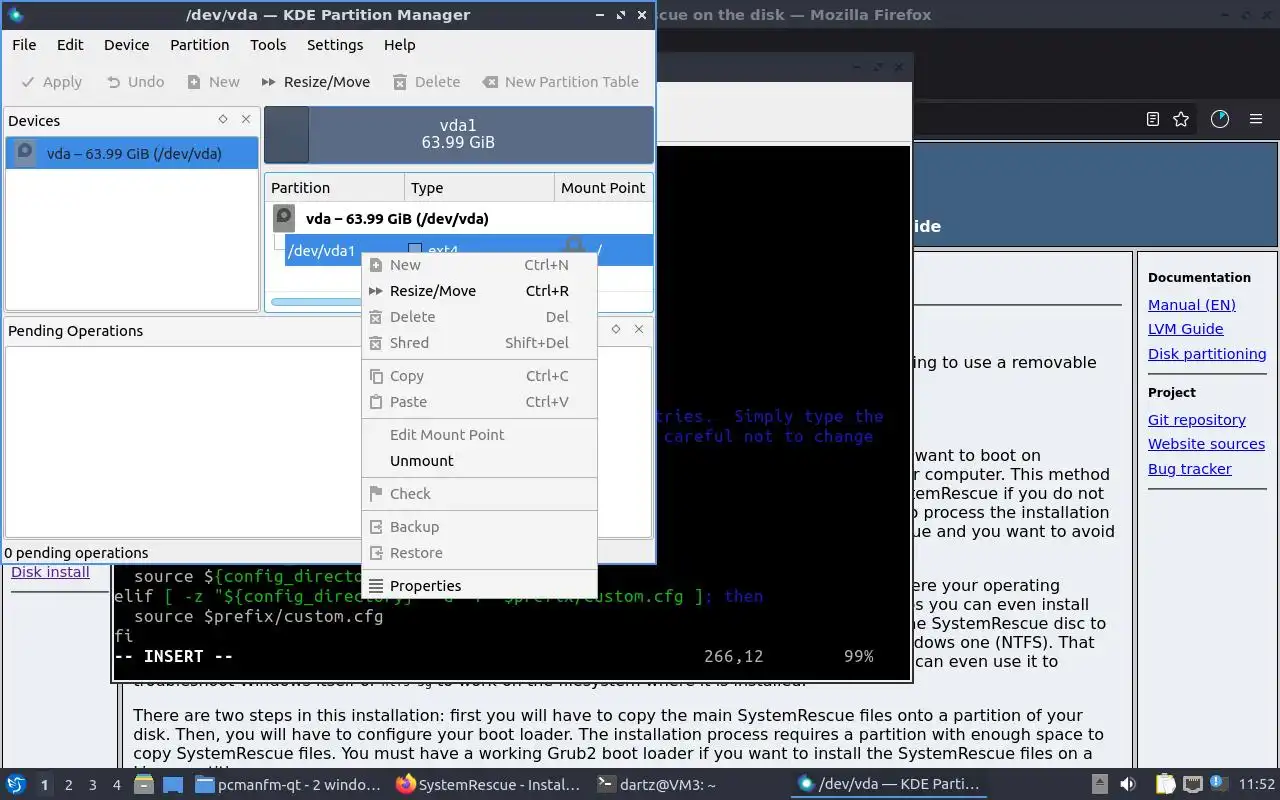Open the Tools menu
Viewport: 1280px width, 800px height.
268,45
